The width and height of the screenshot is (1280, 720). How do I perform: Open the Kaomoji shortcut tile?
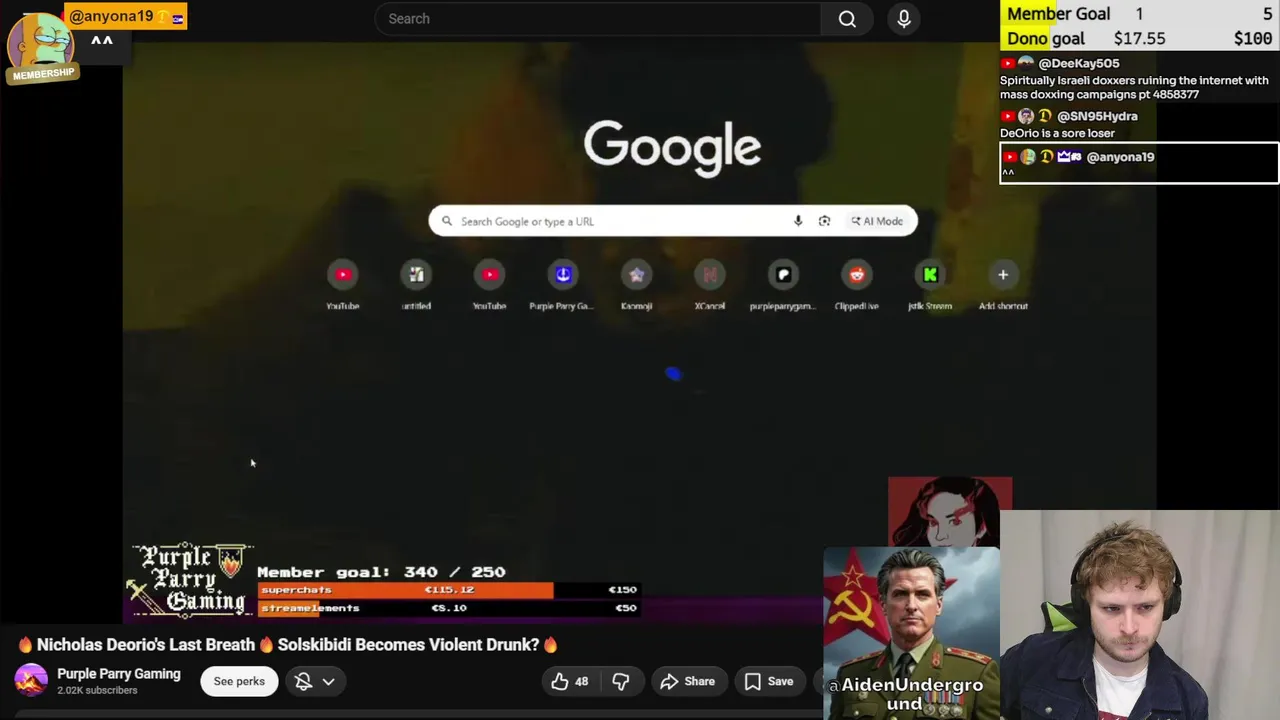[636, 285]
